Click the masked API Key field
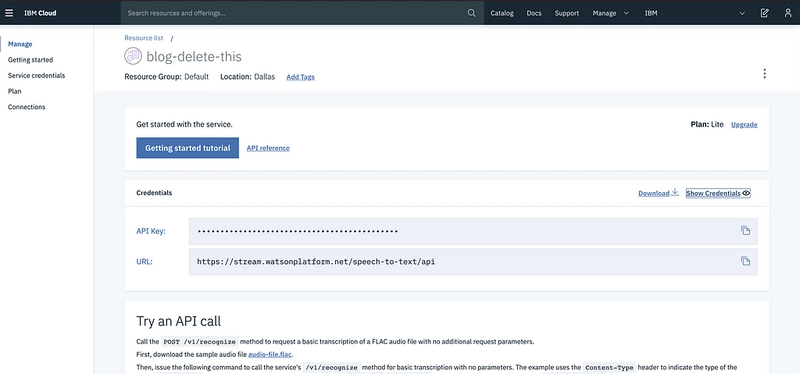This screenshot has height=374, width=800. [x=473, y=231]
